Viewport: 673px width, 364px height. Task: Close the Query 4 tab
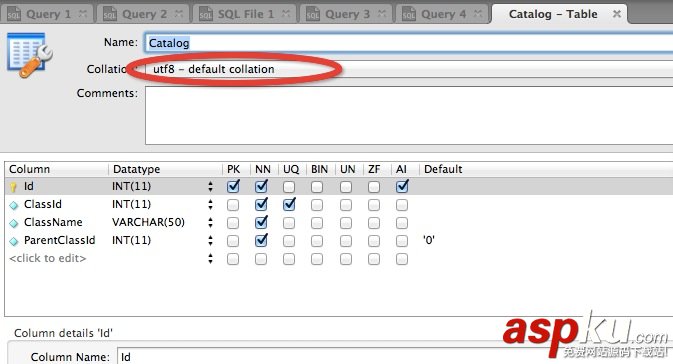(x=478, y=14)
